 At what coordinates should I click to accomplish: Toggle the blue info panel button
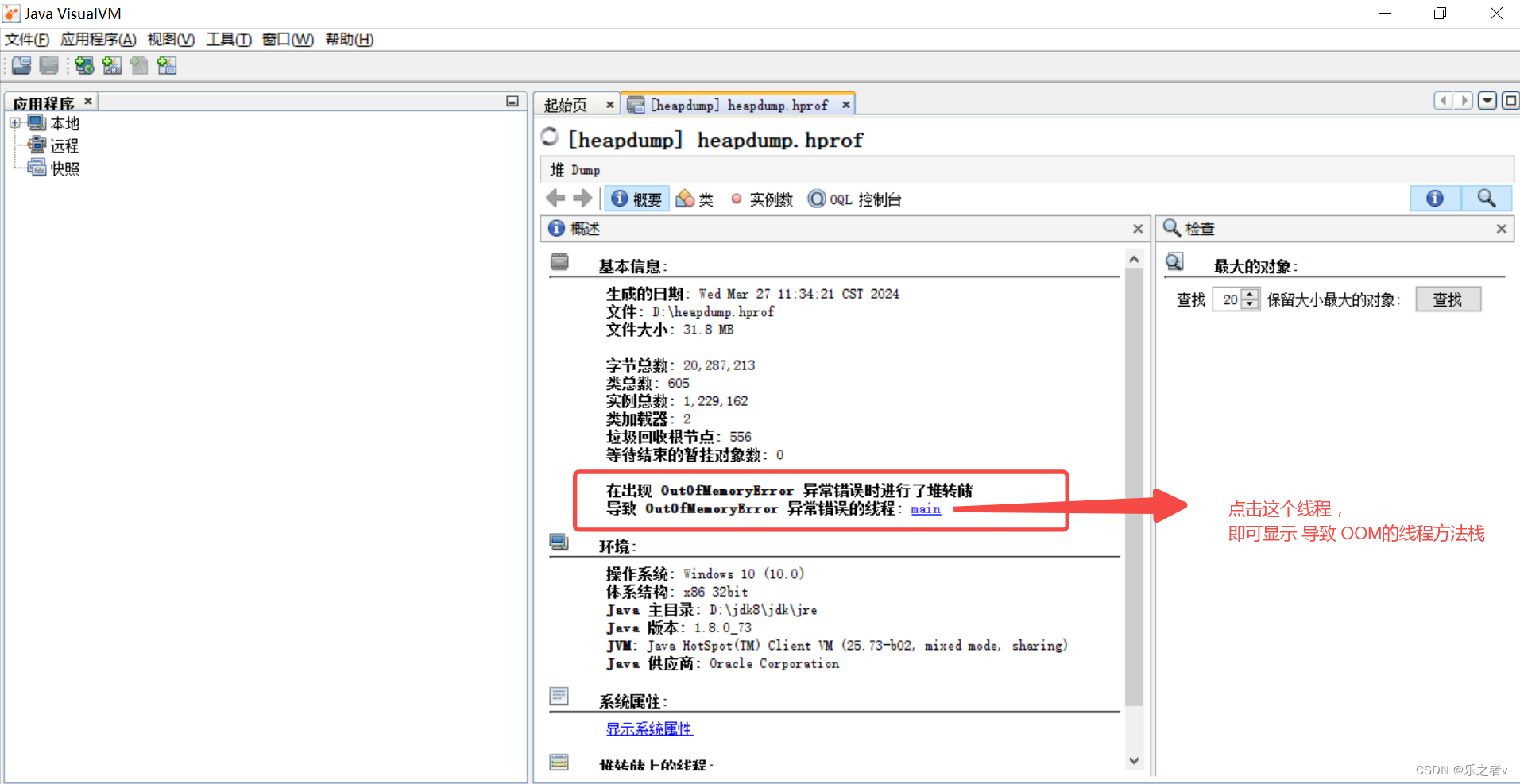click(x=1435, y=198)
